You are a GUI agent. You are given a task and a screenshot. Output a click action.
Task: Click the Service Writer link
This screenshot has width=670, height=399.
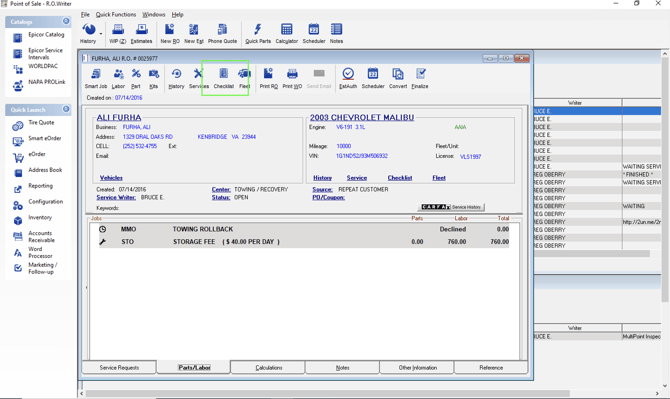[x=116, y=197]
